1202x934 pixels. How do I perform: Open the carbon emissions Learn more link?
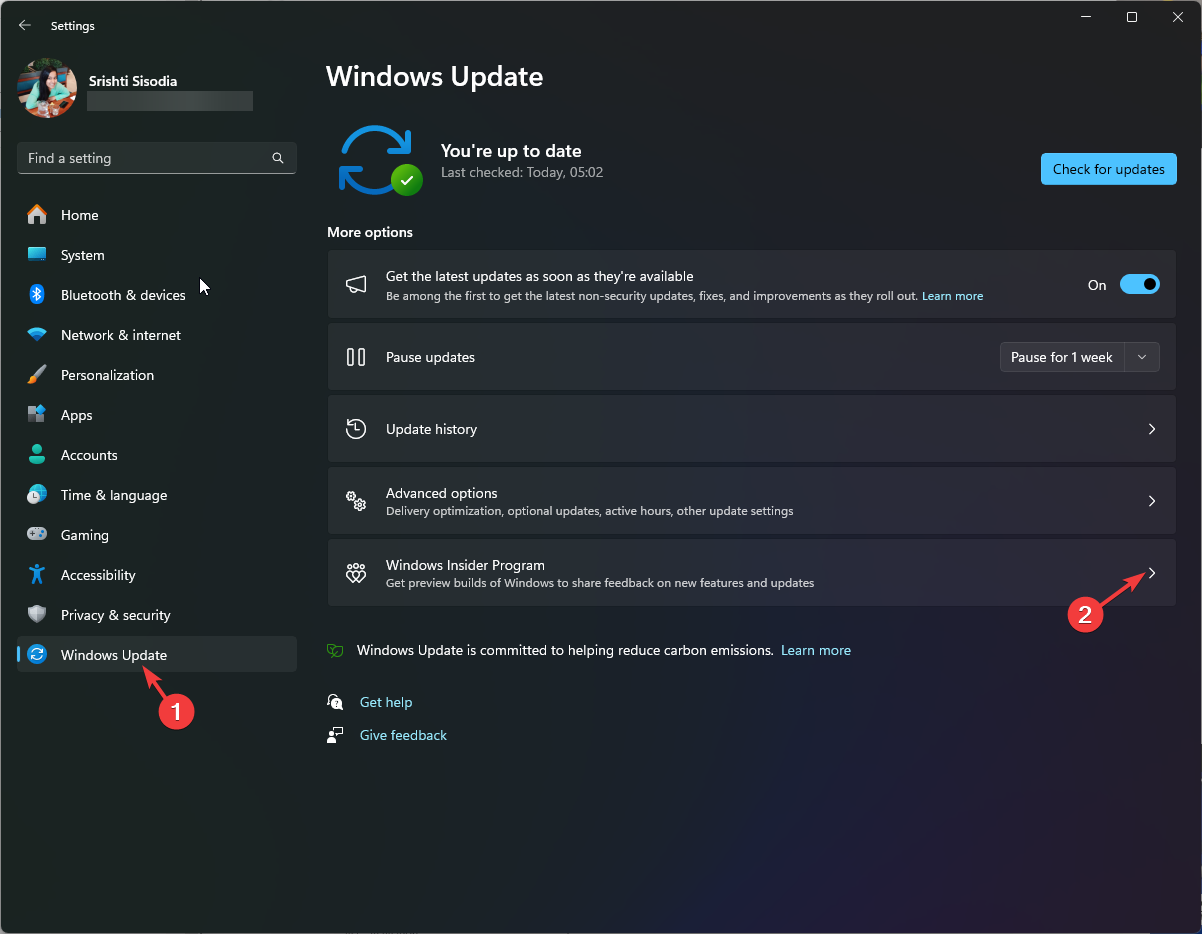(816, 650)
